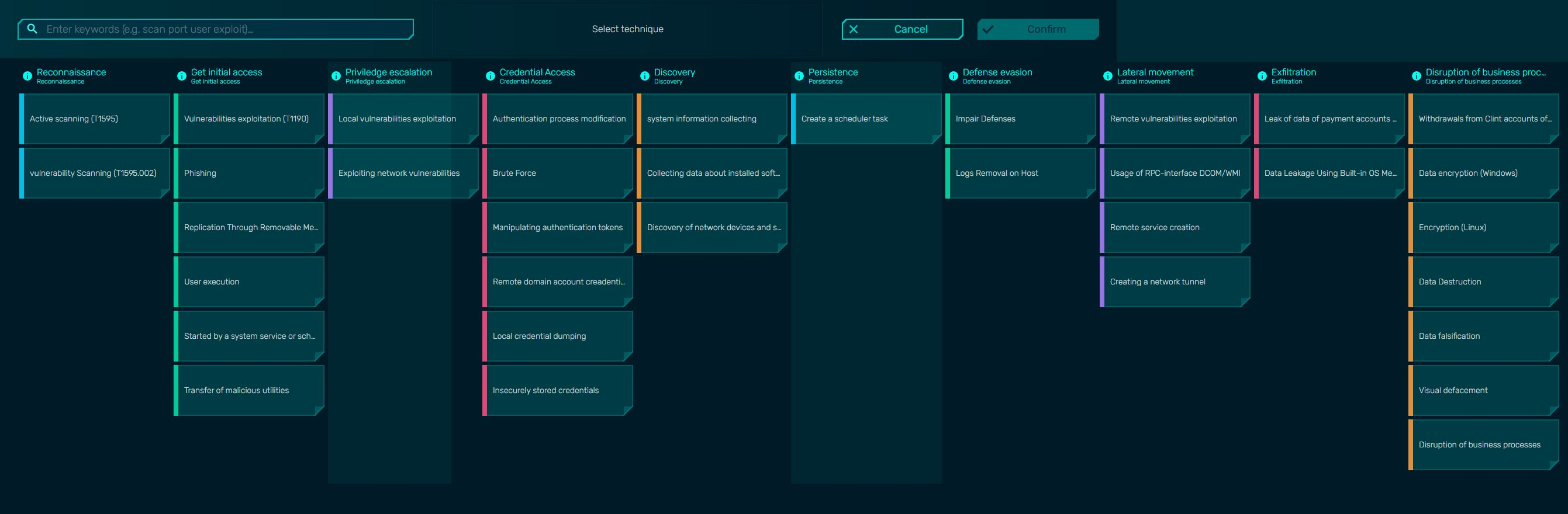Click the magnifier icon in search bar
This screenshot has width=1568, height=514.
[x=32, y=29]
